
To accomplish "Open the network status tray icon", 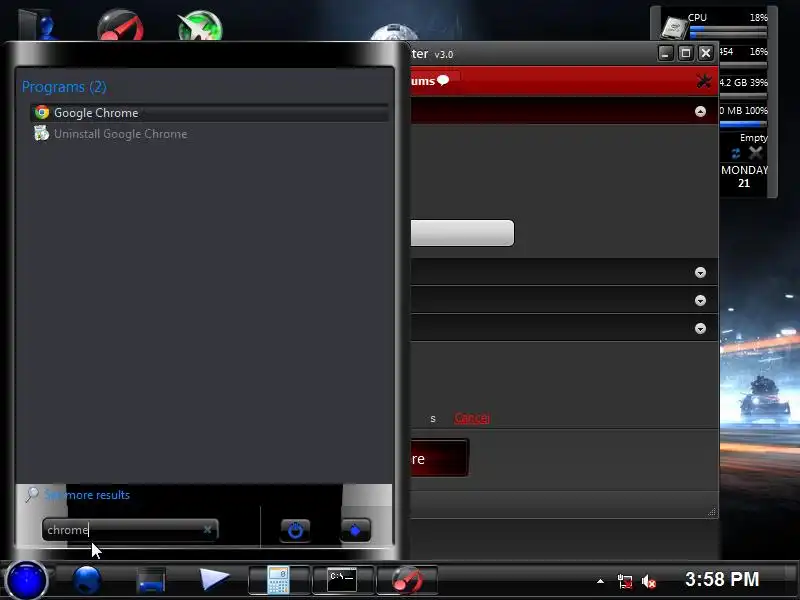I will [x=625, y=581].
